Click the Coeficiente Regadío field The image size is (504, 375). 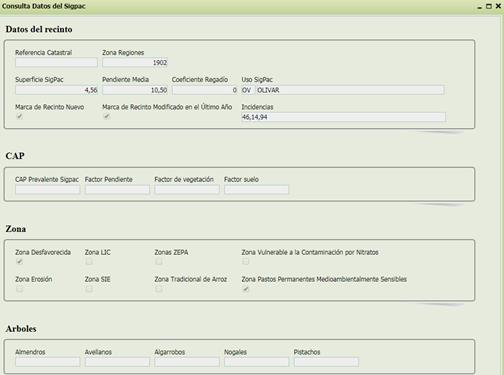(x=205, y=90)
